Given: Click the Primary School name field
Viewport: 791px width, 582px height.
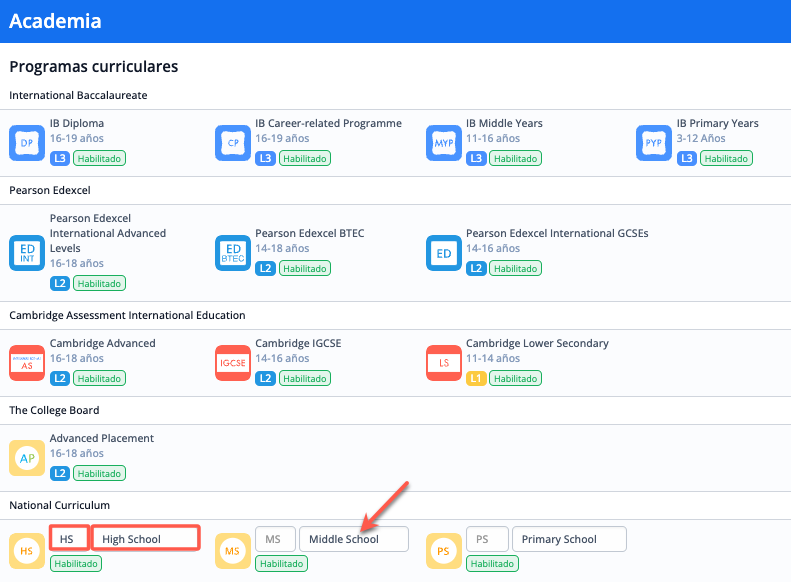Looking at the screenshot, I should [x=568, y=539].
